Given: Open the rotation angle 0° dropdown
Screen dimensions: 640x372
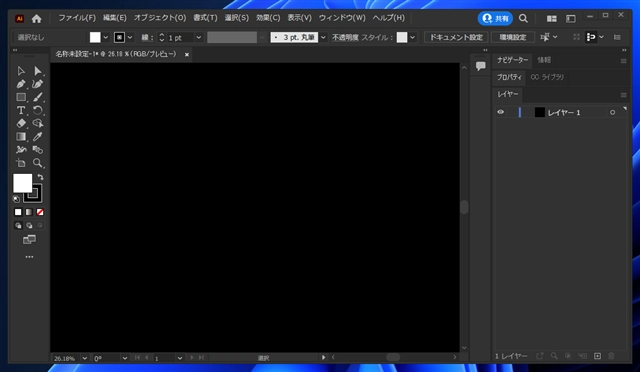Looking at the screenshot, I should (x=124, y=358).
